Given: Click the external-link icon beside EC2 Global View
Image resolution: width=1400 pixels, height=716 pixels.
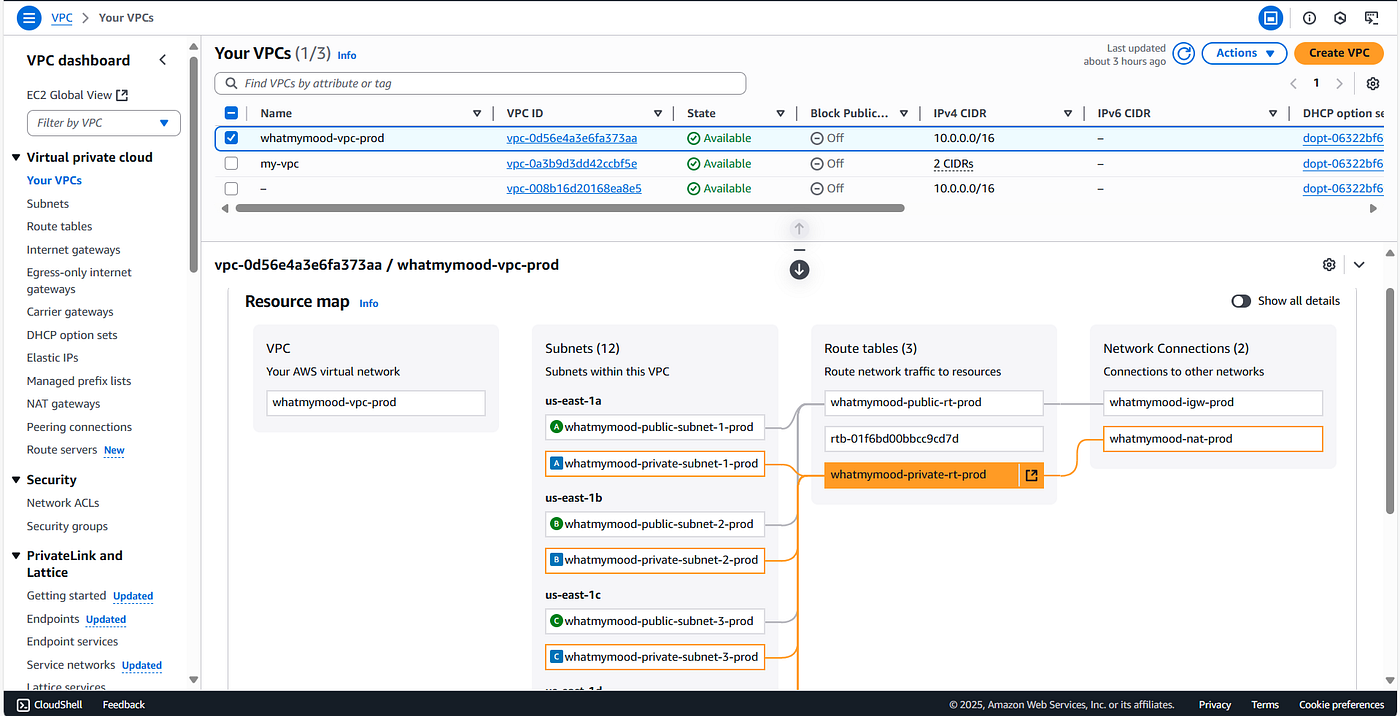Looking at the screenshot, I should coord(122,95).
